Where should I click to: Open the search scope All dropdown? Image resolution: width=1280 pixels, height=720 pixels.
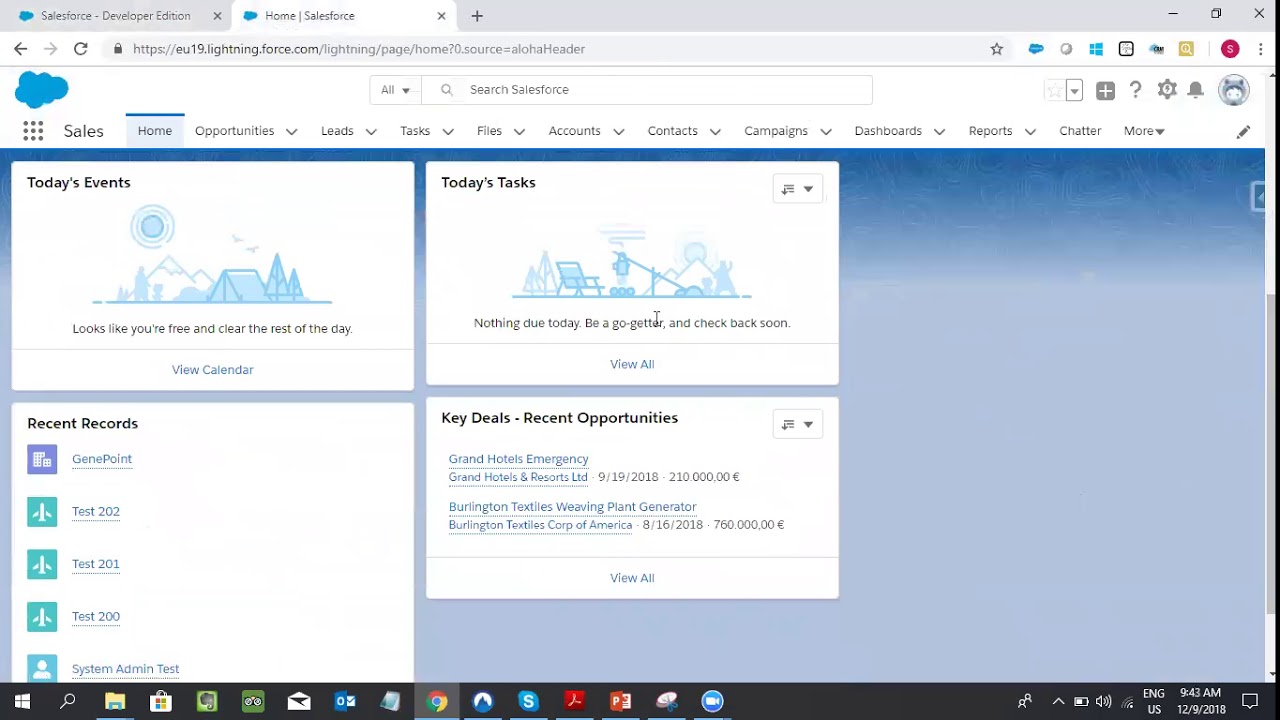(x=396, y=90)
